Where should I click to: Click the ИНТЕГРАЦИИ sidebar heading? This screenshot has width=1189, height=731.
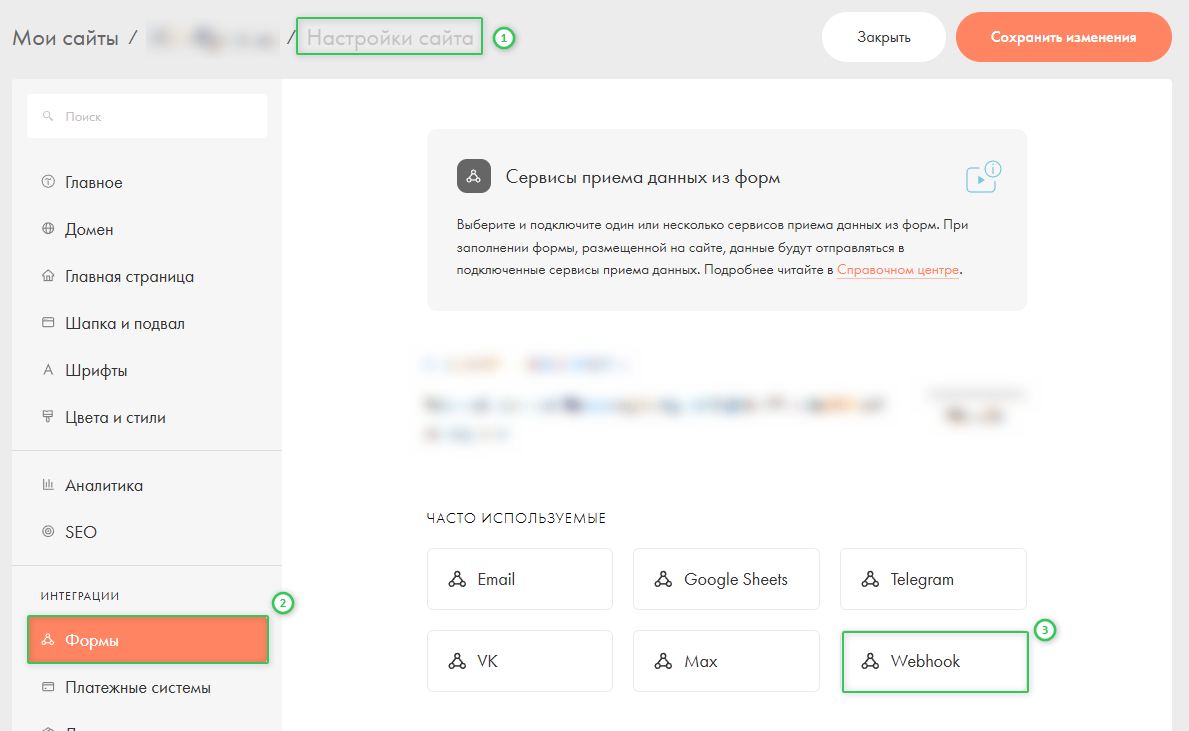[x=80, y=596]
